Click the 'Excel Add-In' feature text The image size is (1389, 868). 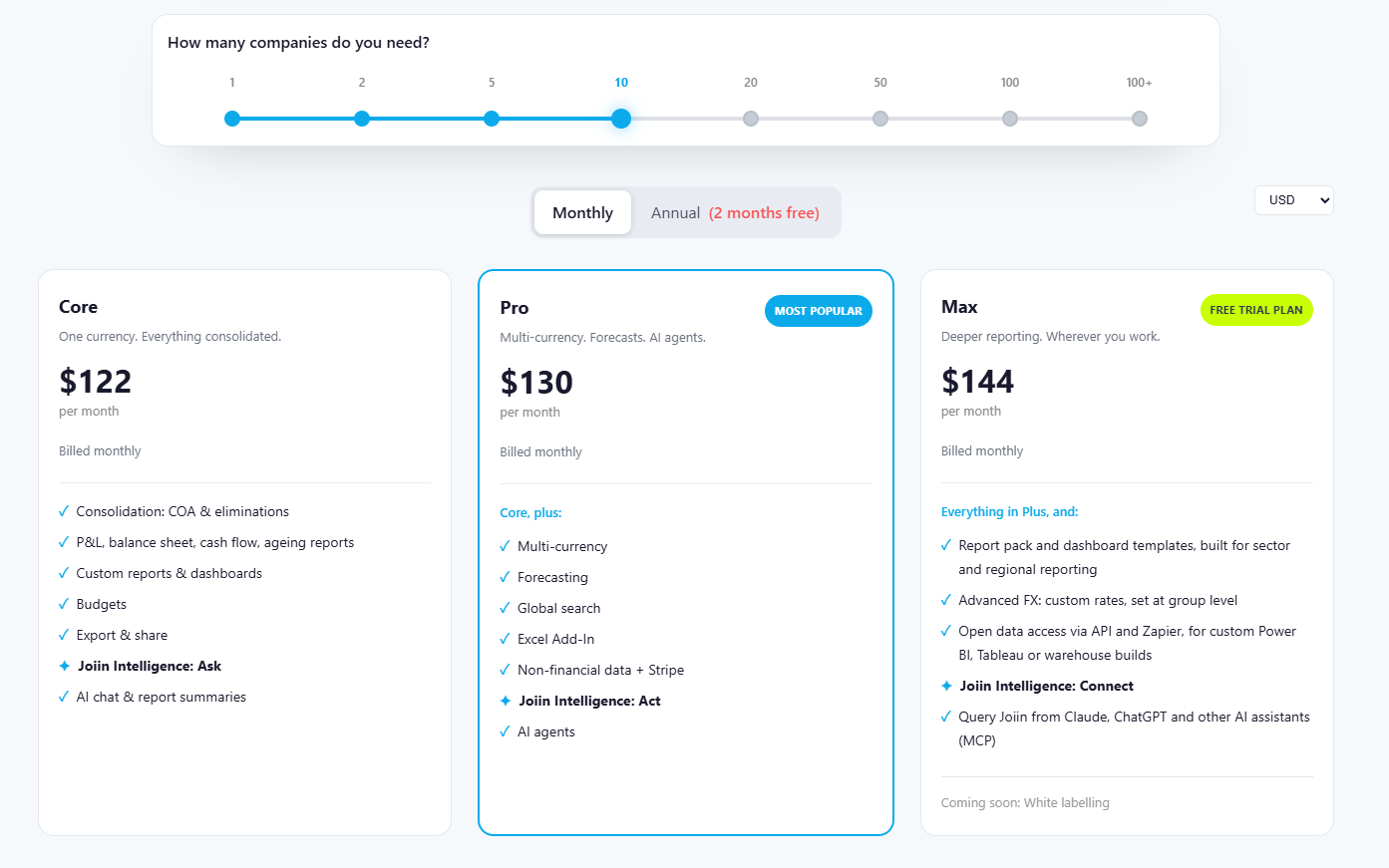pos(555,639)
